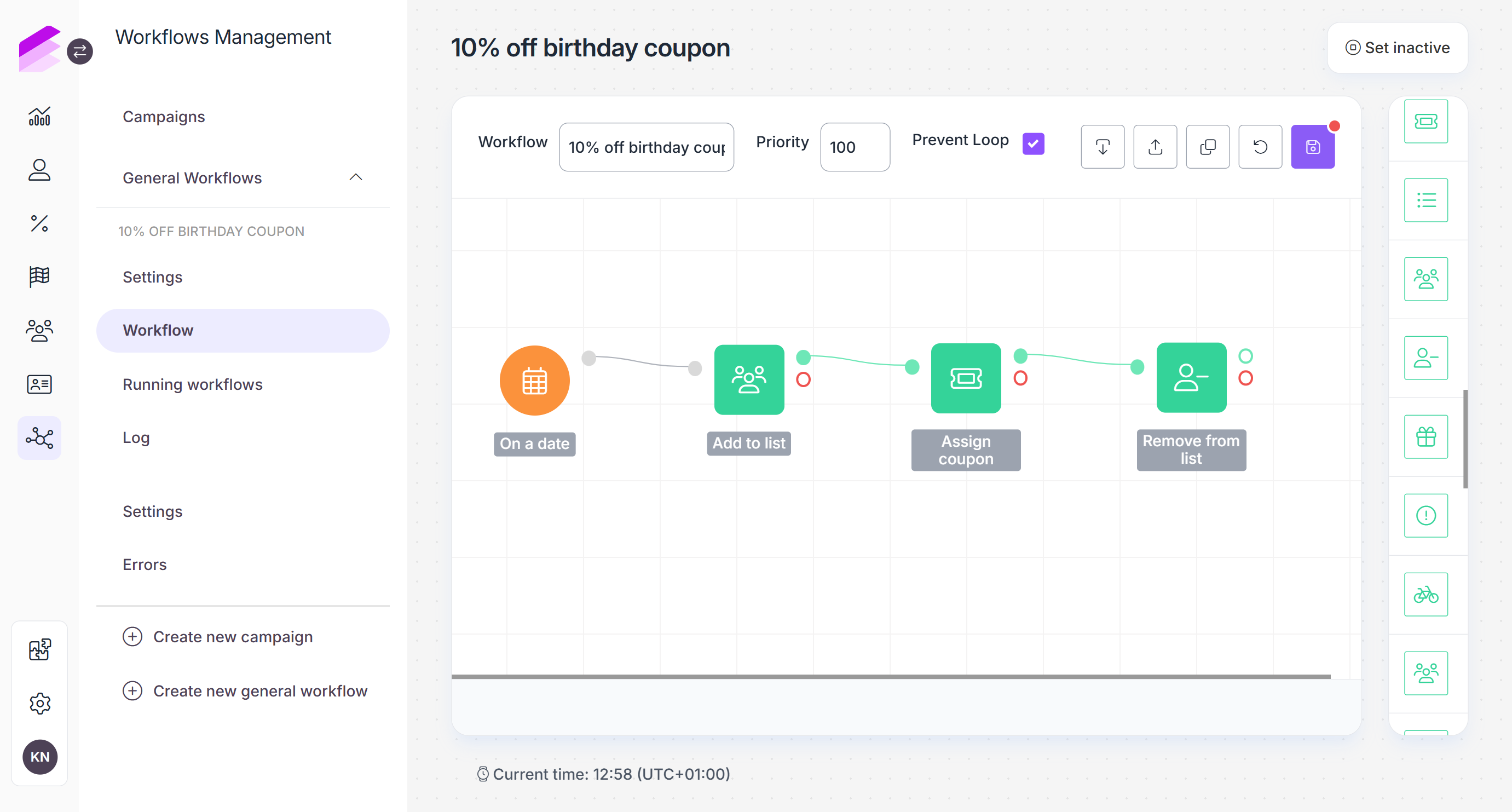1512x812 pixels.
Task: Click green output connector of Remove from list
Action: tap(1245, 356)
